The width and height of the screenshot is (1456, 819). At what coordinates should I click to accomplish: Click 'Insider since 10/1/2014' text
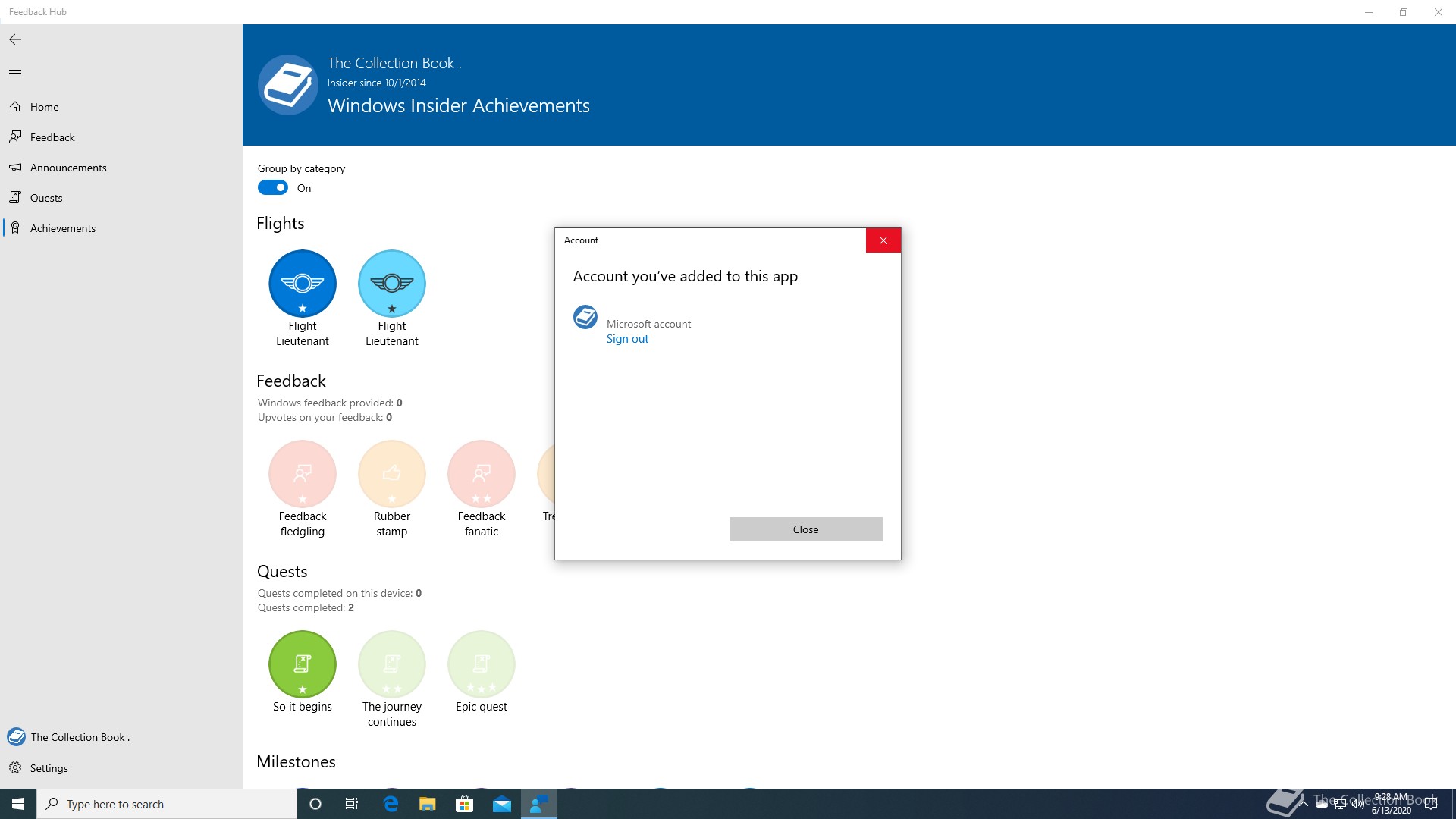(x=377, y=83)
